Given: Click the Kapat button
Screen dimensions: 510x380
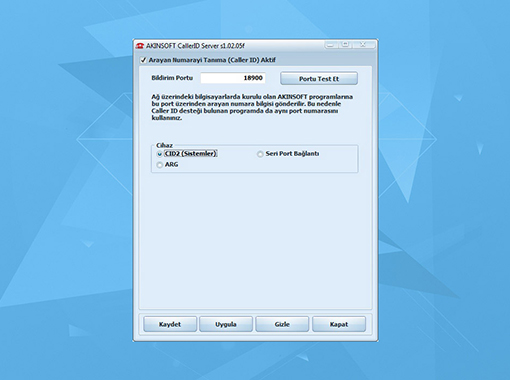Looking at the screenshot, I should tap(339, 324).
